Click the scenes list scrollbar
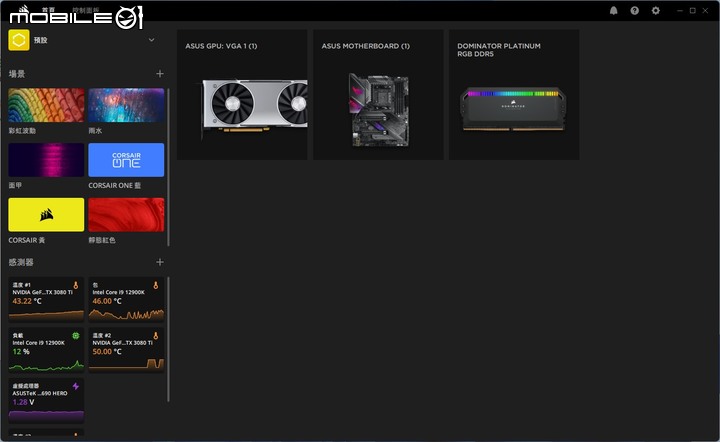The width and height of the screenshot is (720, 442). (169, 167)
